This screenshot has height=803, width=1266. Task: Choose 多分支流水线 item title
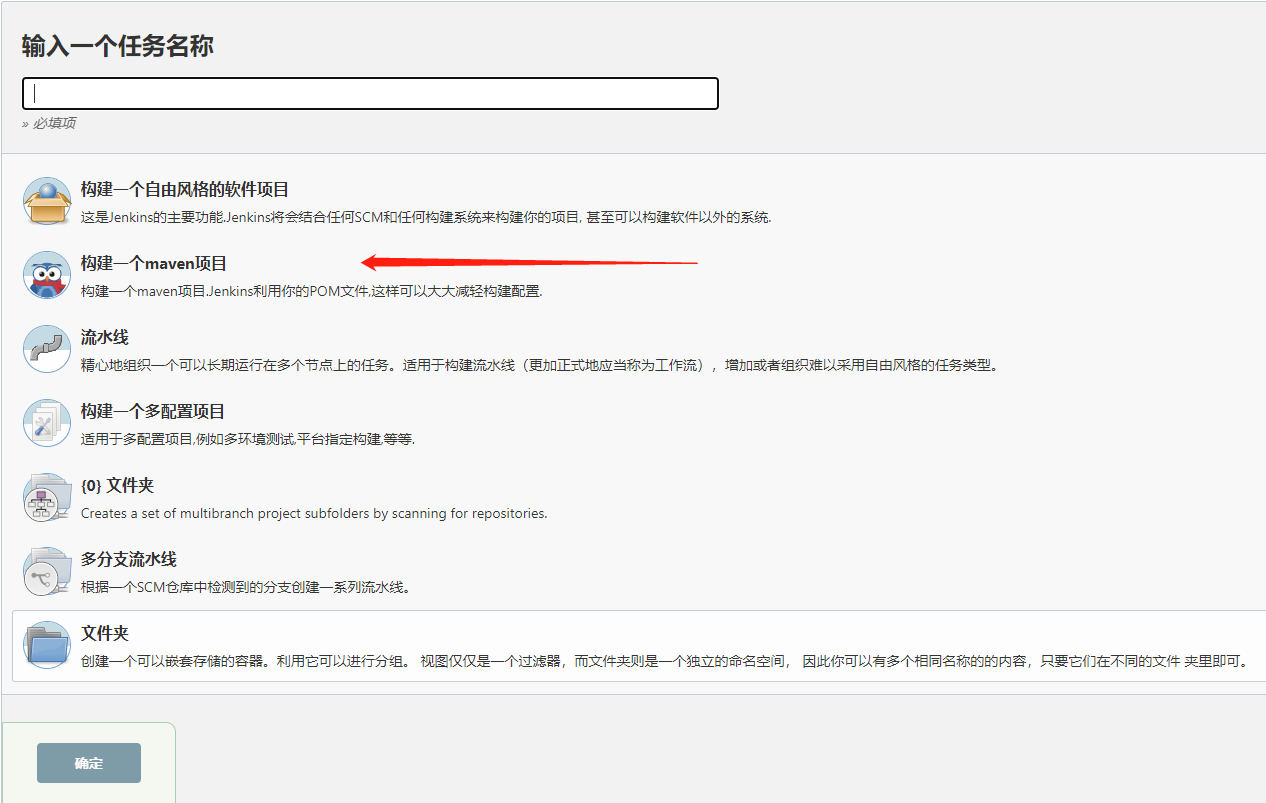[x=129, y=559]
